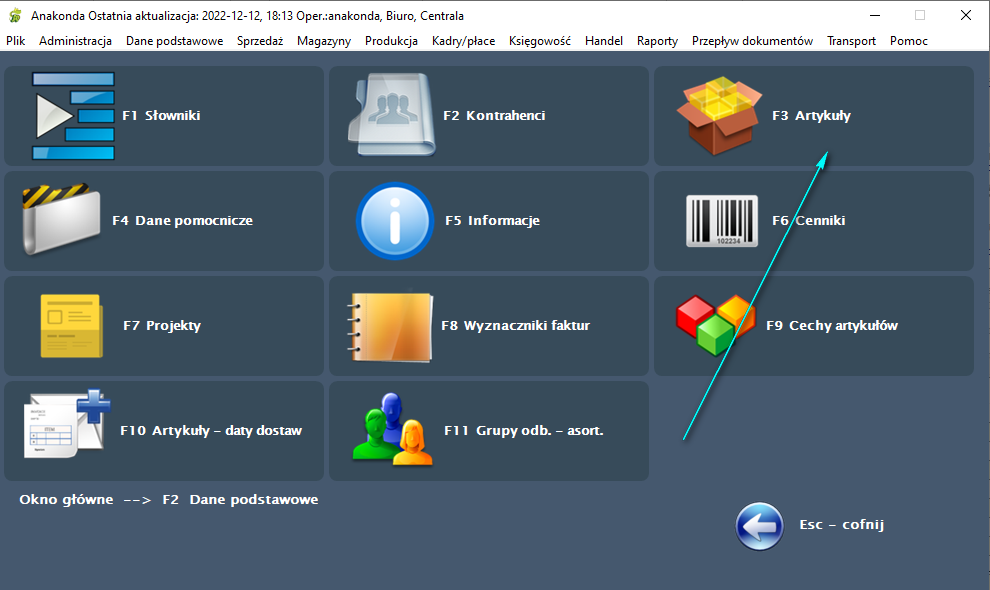
Task: Open the F11 Grupy odb. people icon
Action: tap(392, 430)
